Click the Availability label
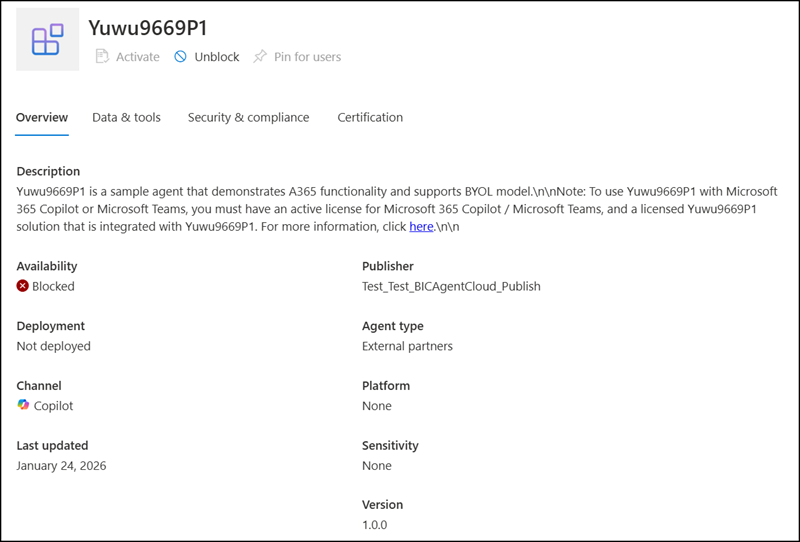 coord(47,266)
